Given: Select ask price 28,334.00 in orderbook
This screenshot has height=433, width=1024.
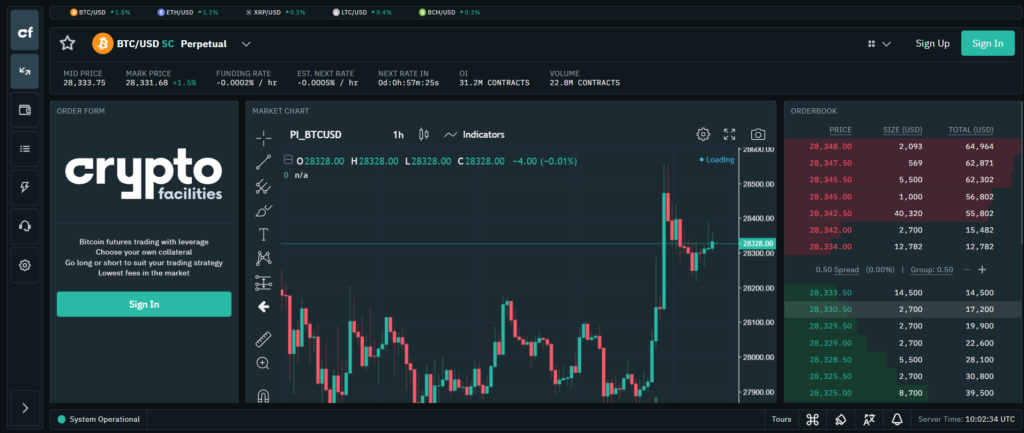Looking at the screenshot, I should pos(831,246).
